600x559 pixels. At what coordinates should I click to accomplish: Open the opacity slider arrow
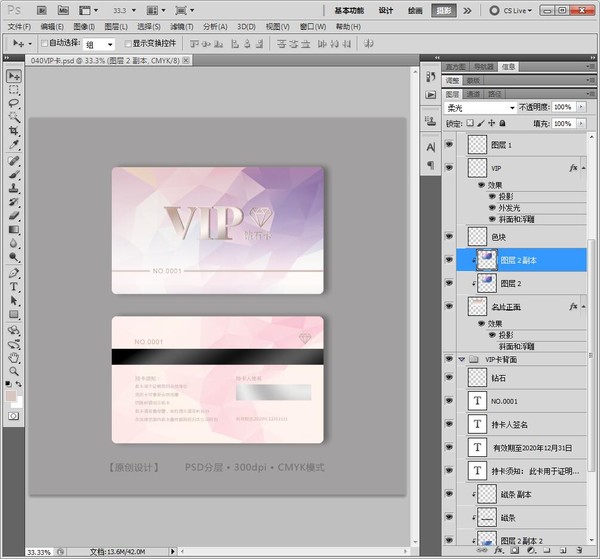(x=581, y=107)
